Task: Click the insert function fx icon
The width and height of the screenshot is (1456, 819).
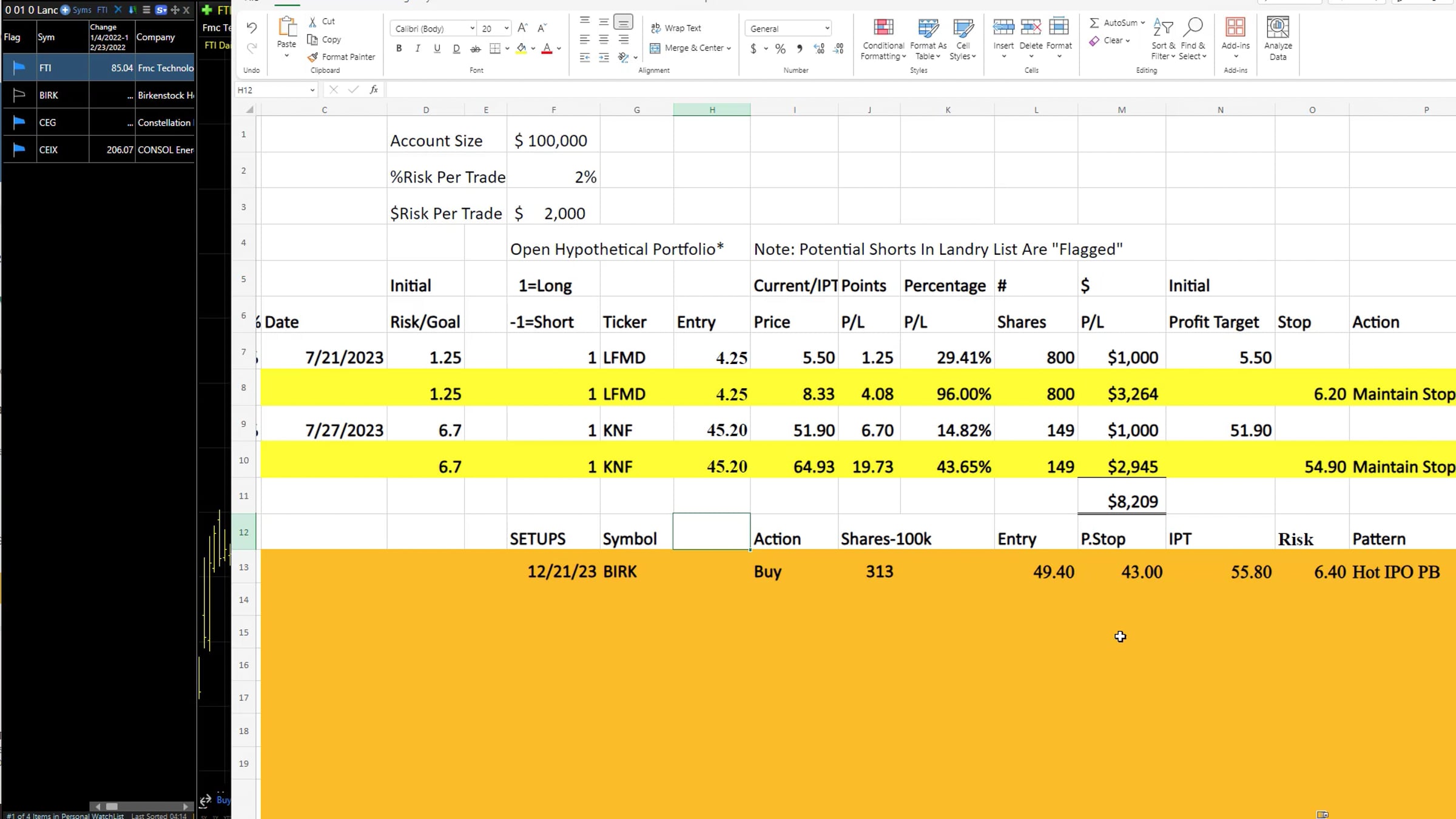Action: pyautogui.click(x=374, y=90)
